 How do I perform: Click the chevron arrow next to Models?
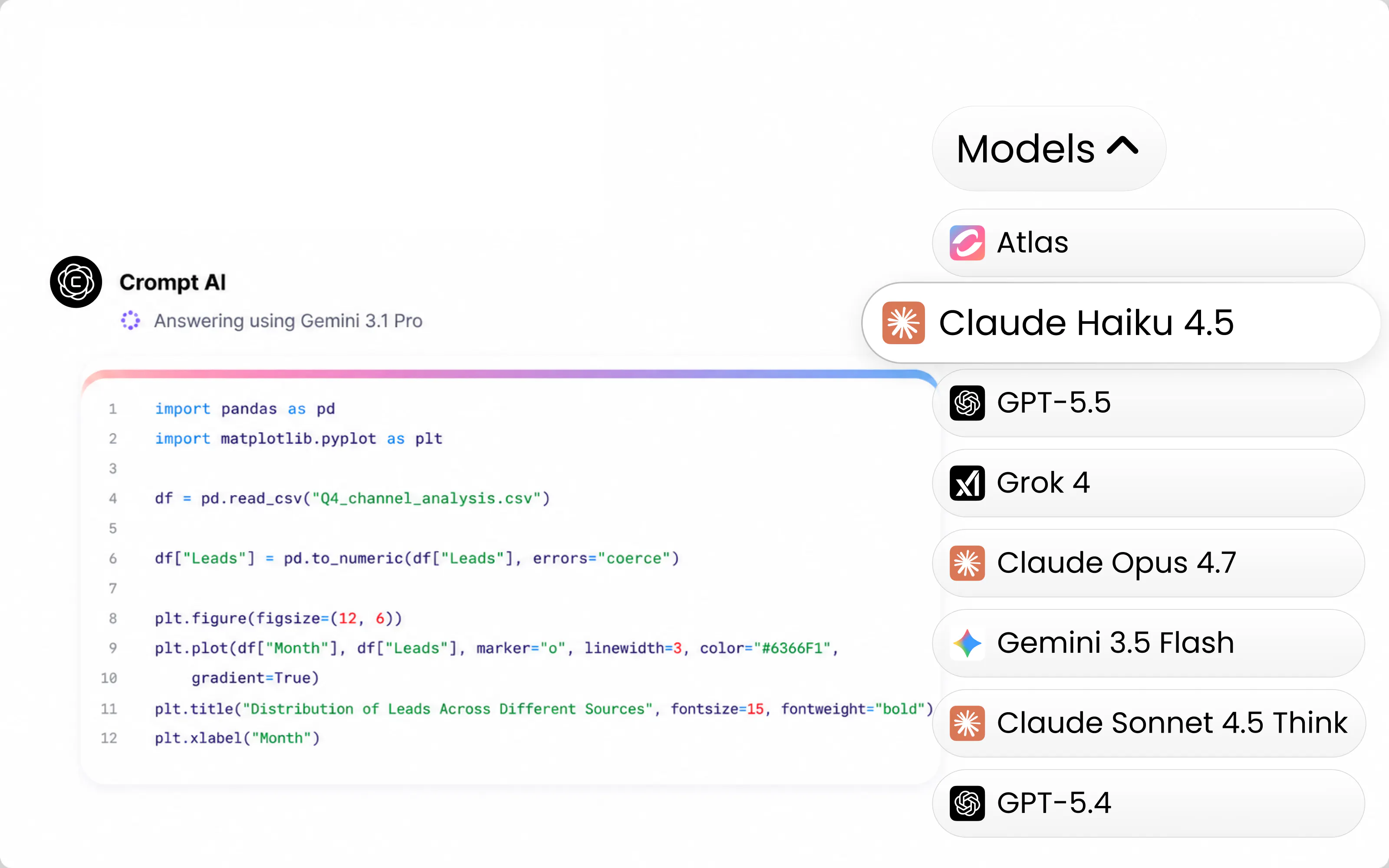[1122, 146]
